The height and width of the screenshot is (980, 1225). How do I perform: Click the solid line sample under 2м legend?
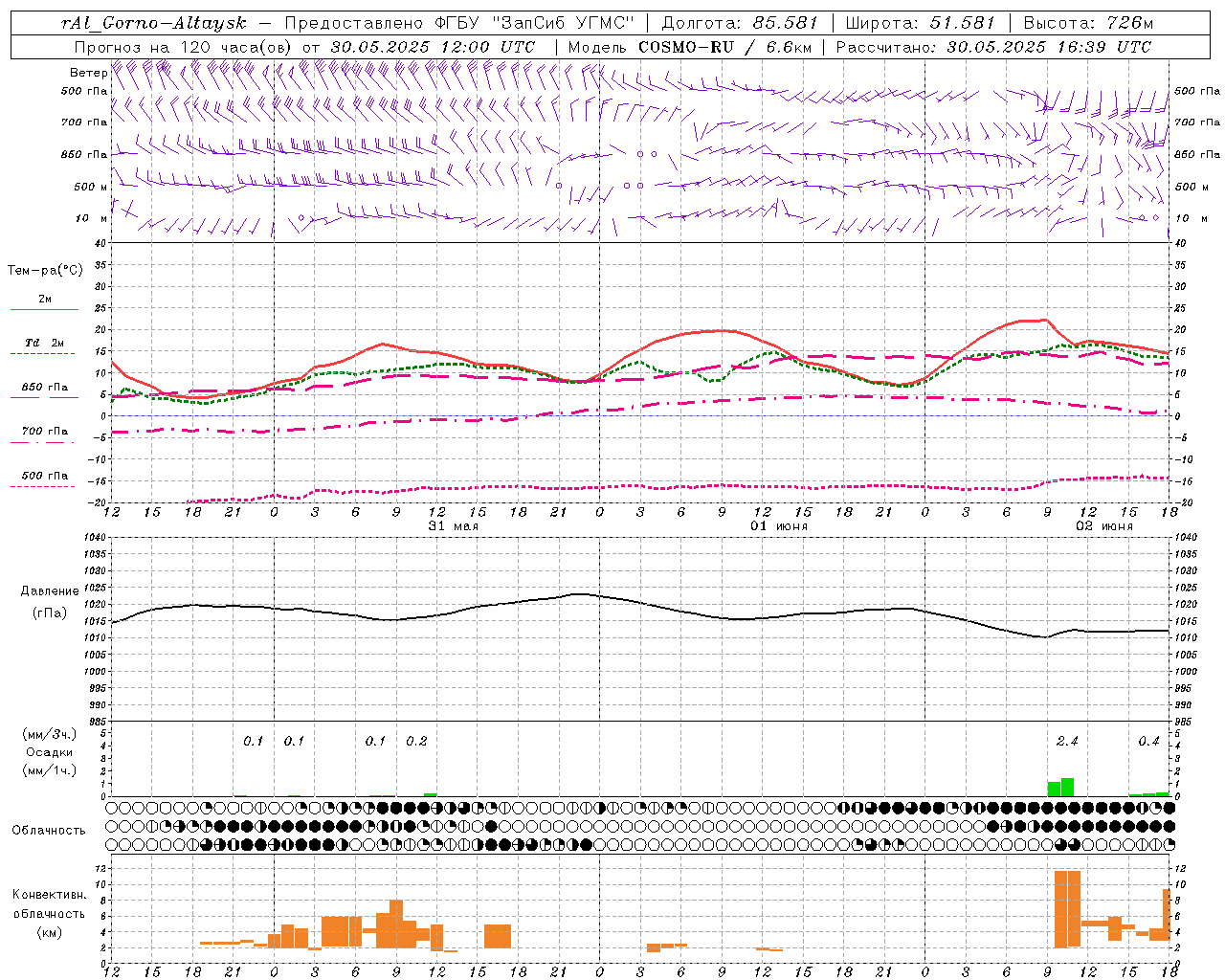44,310
